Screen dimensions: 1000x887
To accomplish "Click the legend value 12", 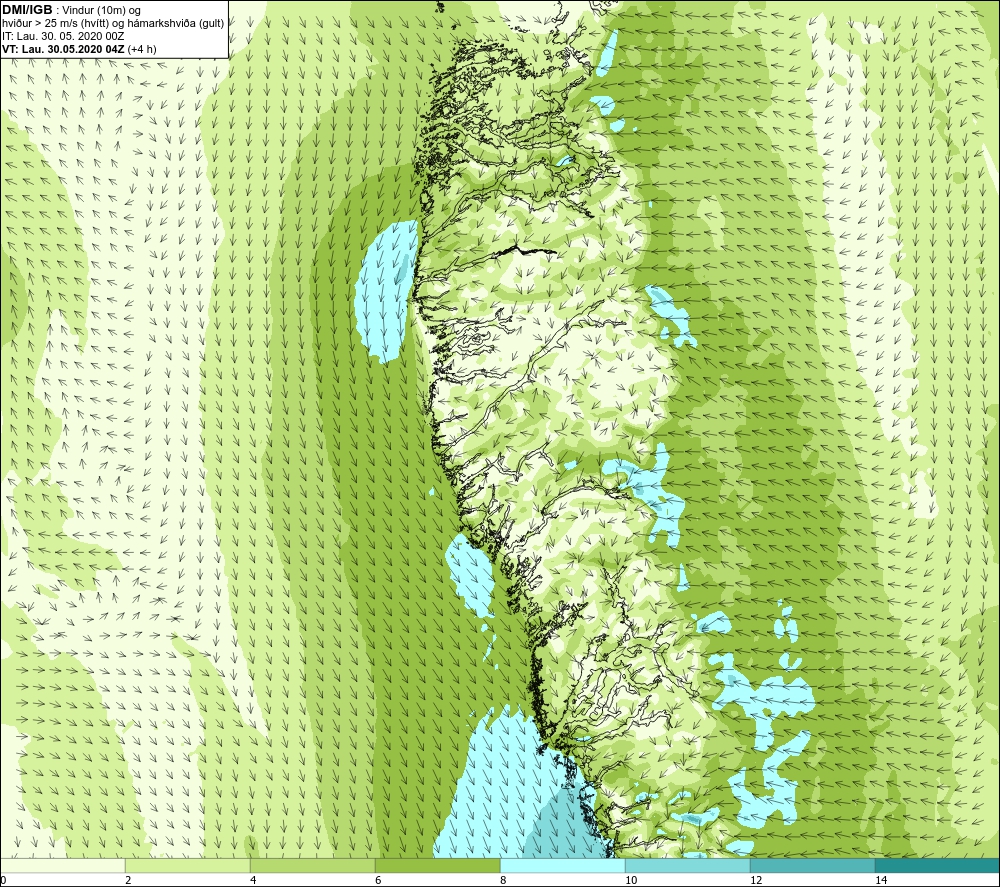I will 756,880.
